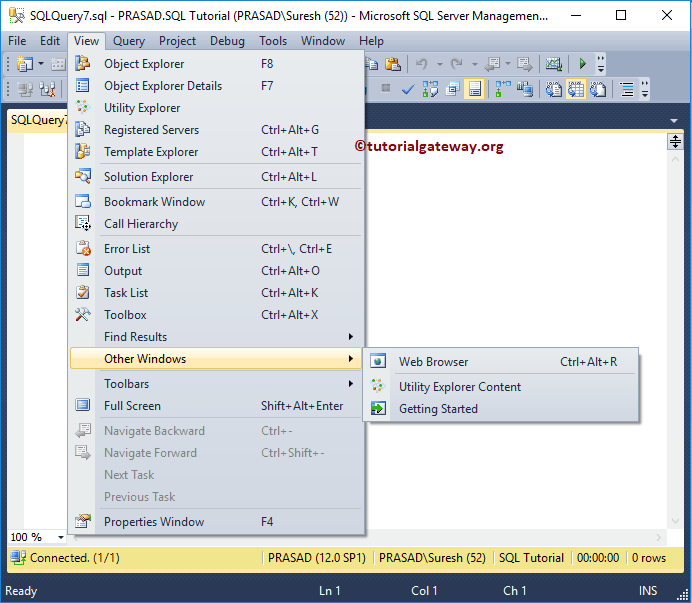Click the Object Explorer Details icon
Image resolution: width=692 pixels, height=603 pixels.
83,85
